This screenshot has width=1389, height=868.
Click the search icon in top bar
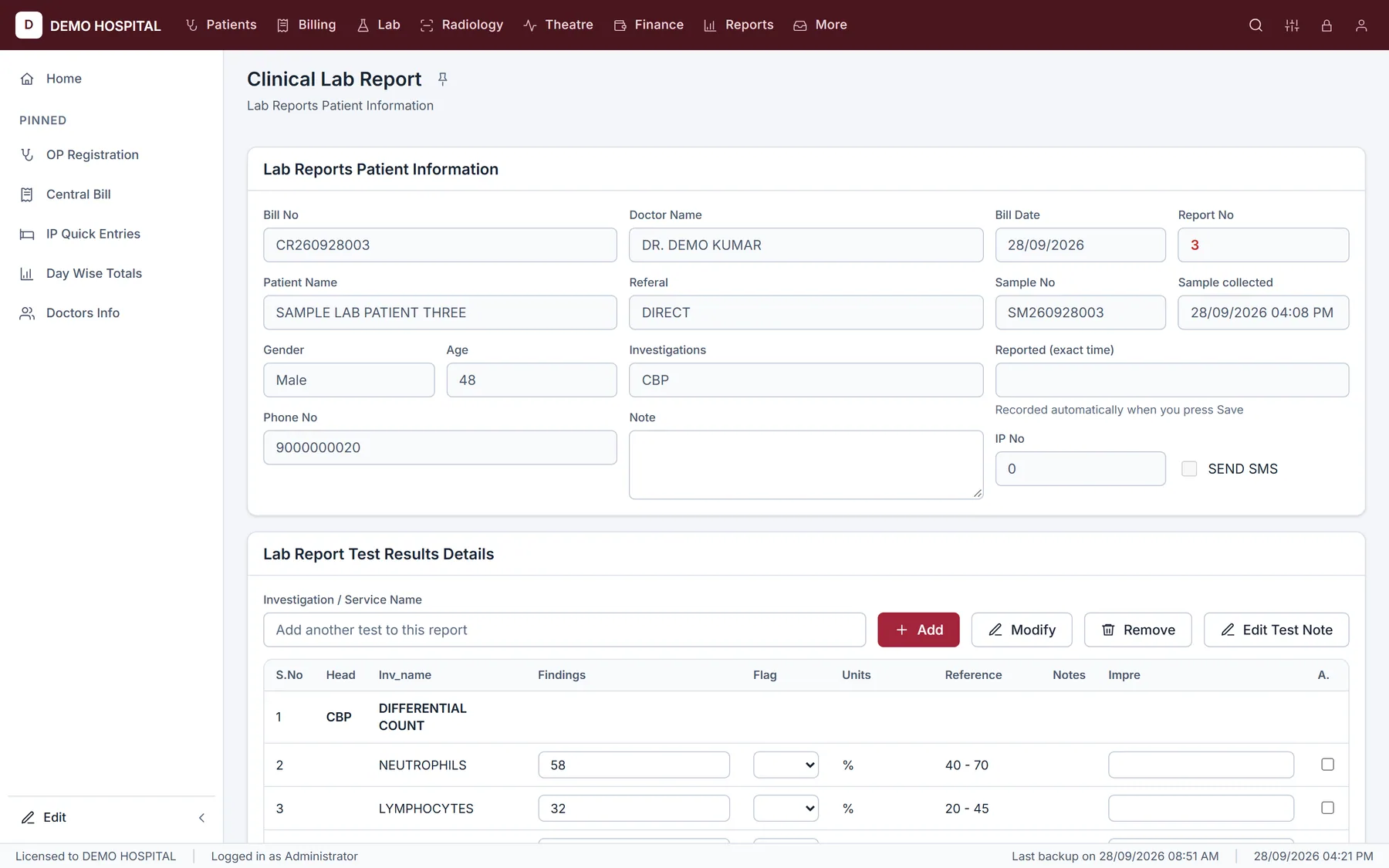pos(1256,25)
